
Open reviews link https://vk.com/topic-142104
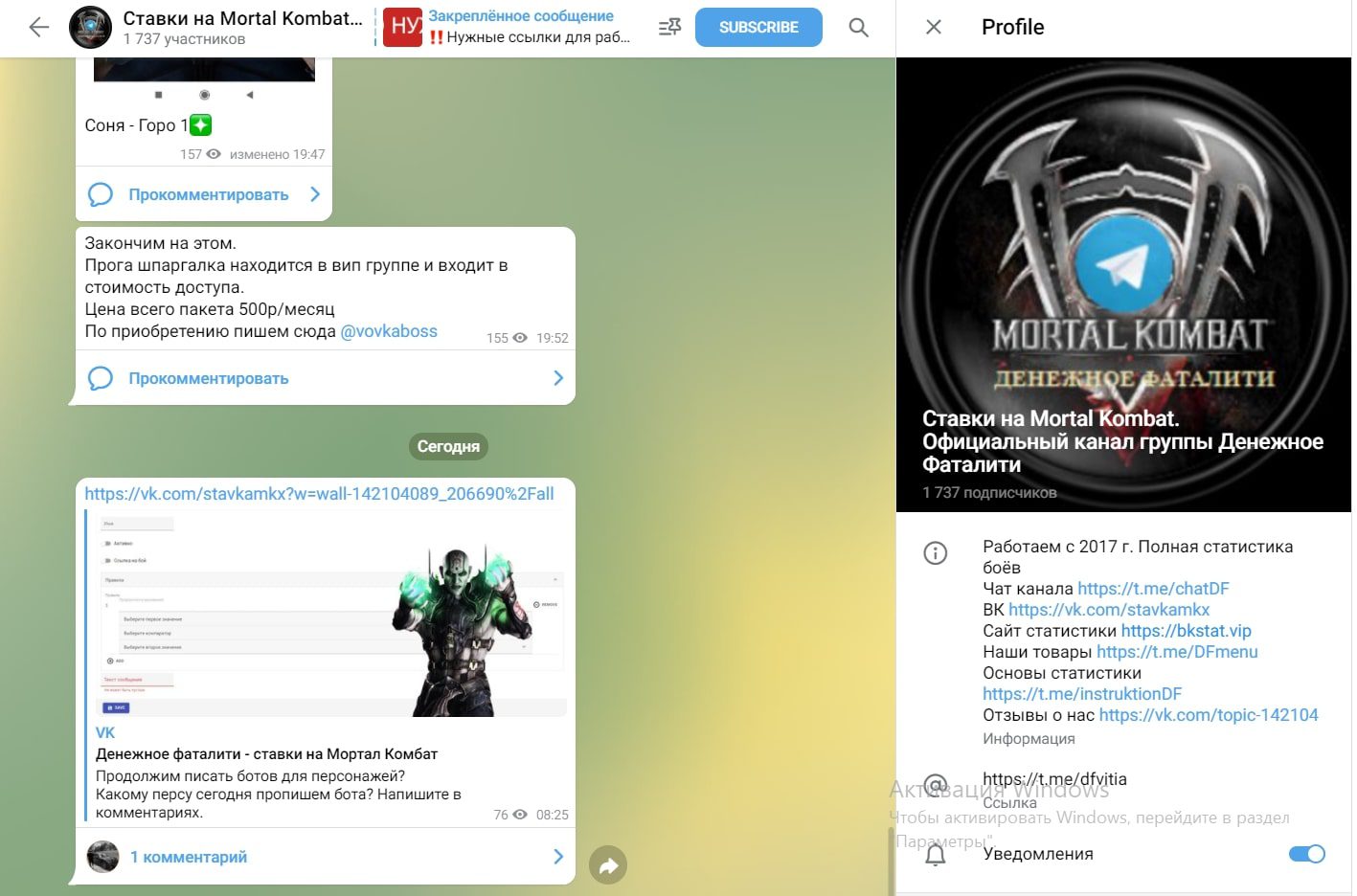pyautogui.click(x=1209, y=715)
